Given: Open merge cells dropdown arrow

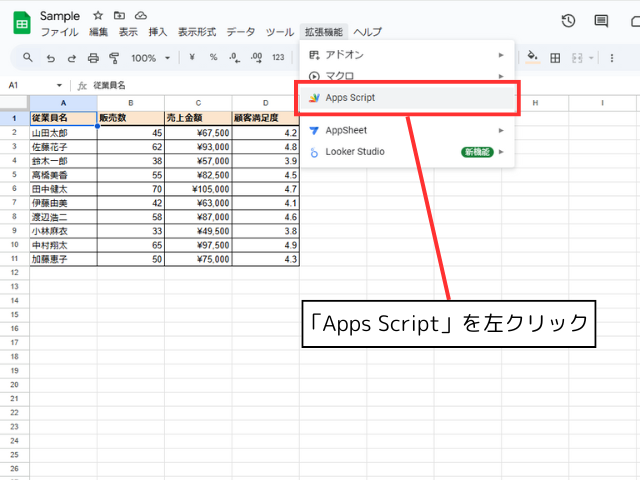Looking at the screenshot, I should point(591,58).
